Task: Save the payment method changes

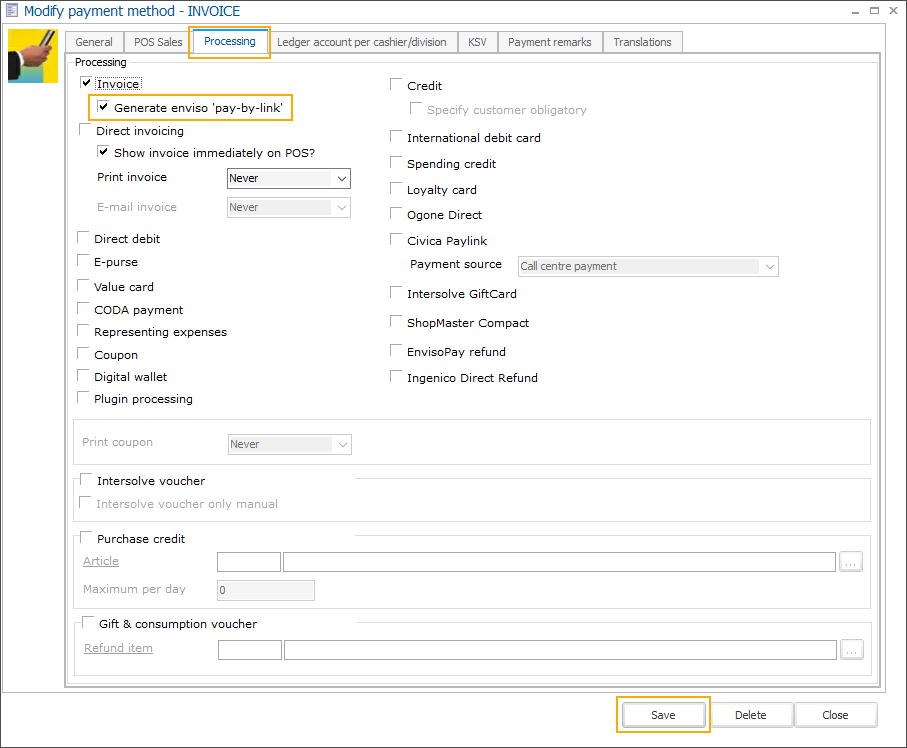Action: (662, 714)
